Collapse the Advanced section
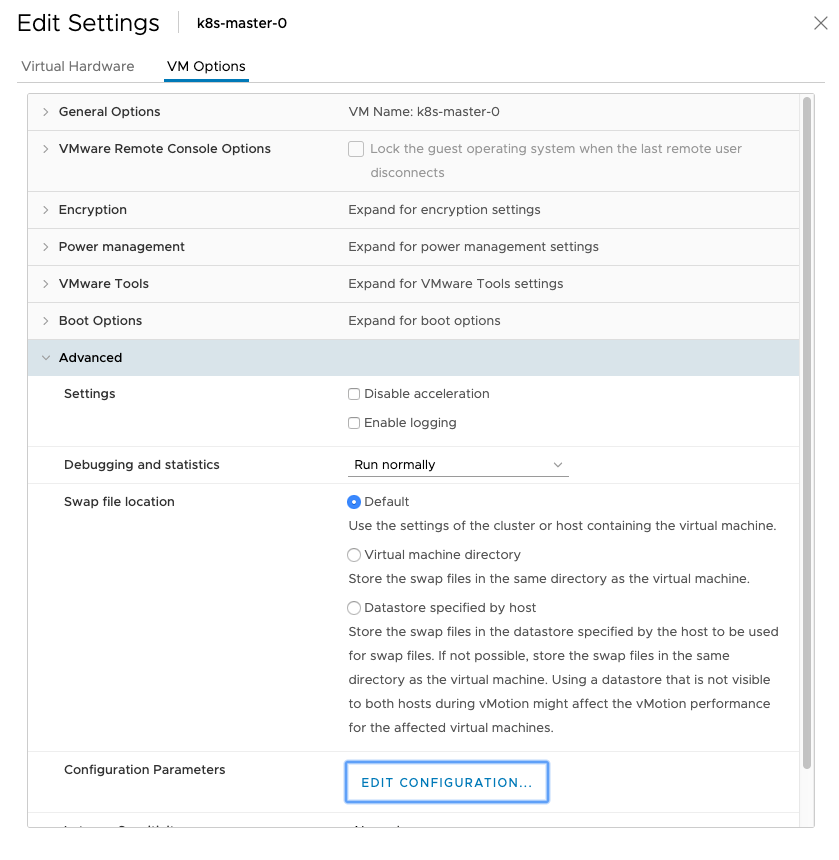This screenshot has height=860, width=839. tap(45, 358)
